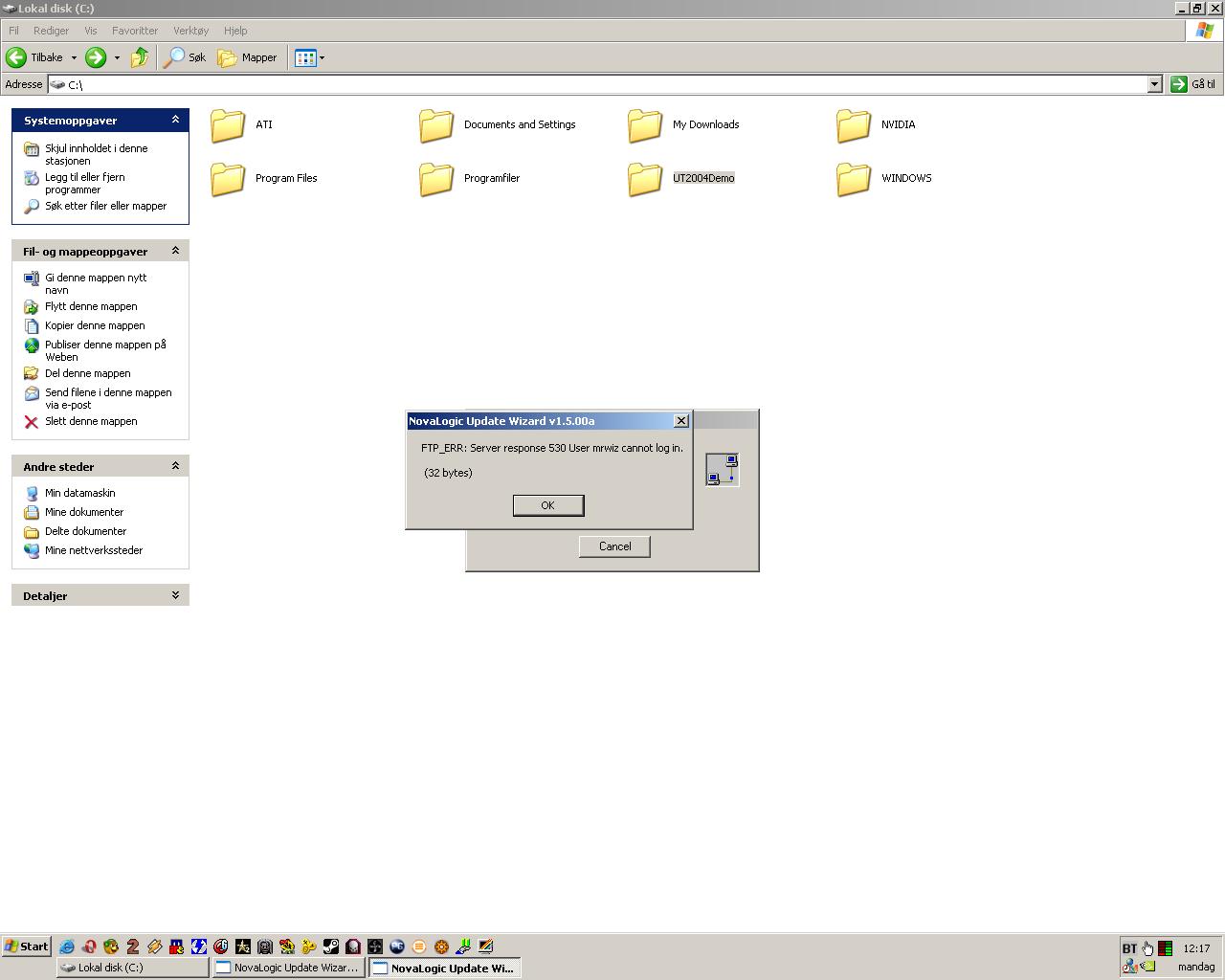Go up one folder level icon
The width and height of the screenshot is (1225, 980).
click(x=140, y=57)
